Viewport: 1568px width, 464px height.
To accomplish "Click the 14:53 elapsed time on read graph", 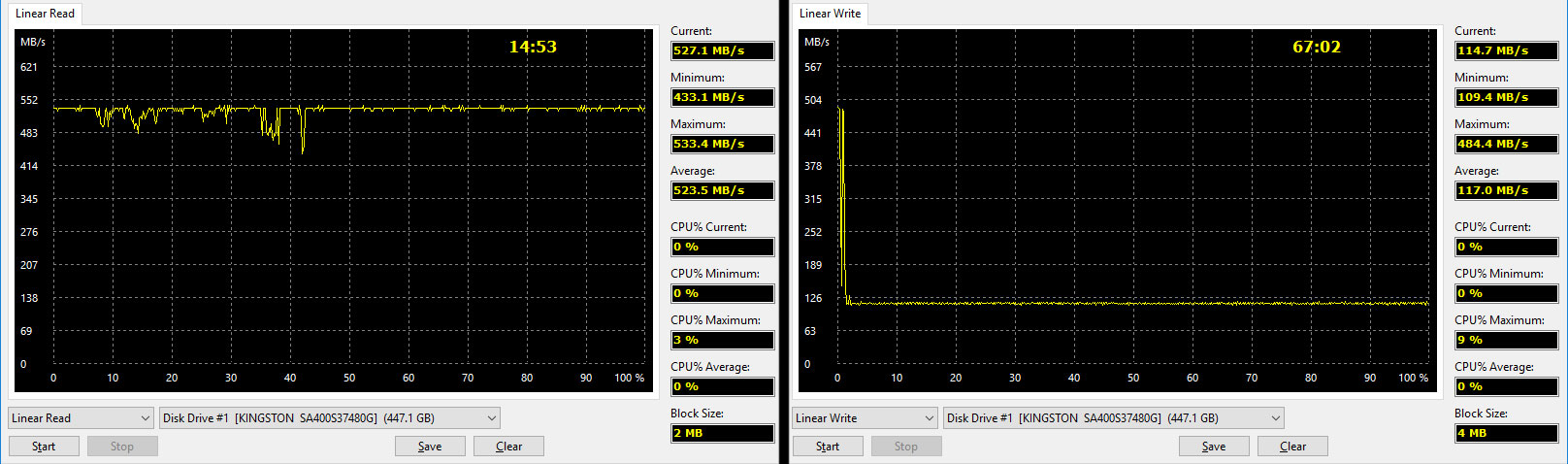I will point(533,47).
